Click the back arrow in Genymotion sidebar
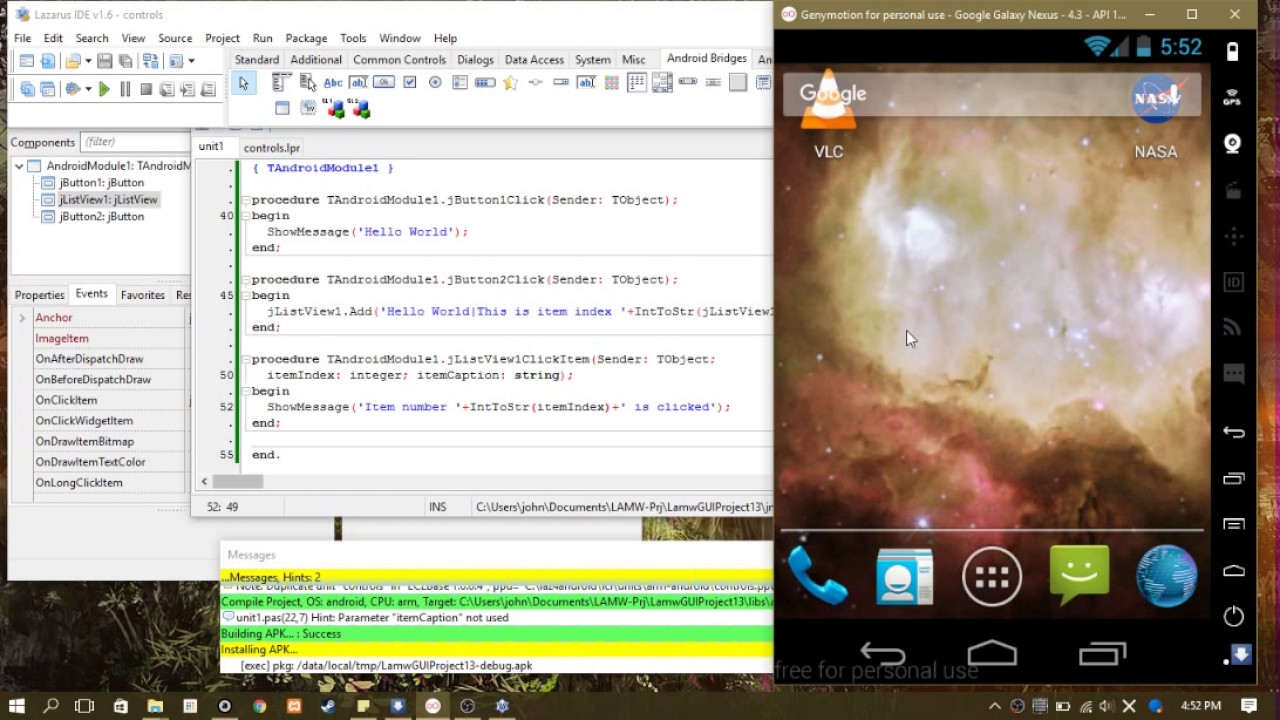The width and height of the screenshot is (1280, 720). coord(1233,432)
